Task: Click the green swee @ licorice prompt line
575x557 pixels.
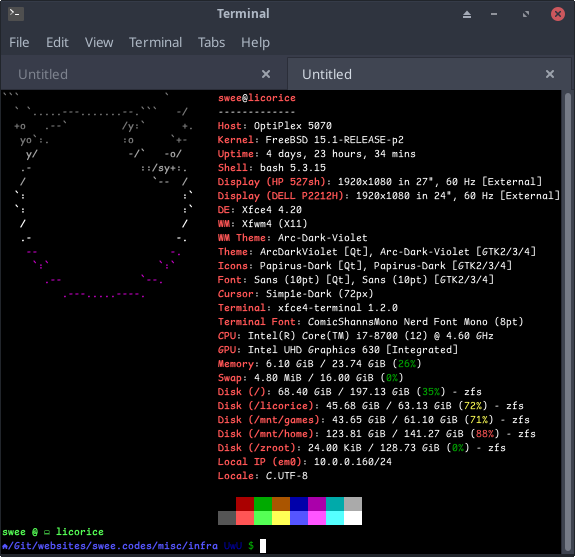Action: click(53, 532)
